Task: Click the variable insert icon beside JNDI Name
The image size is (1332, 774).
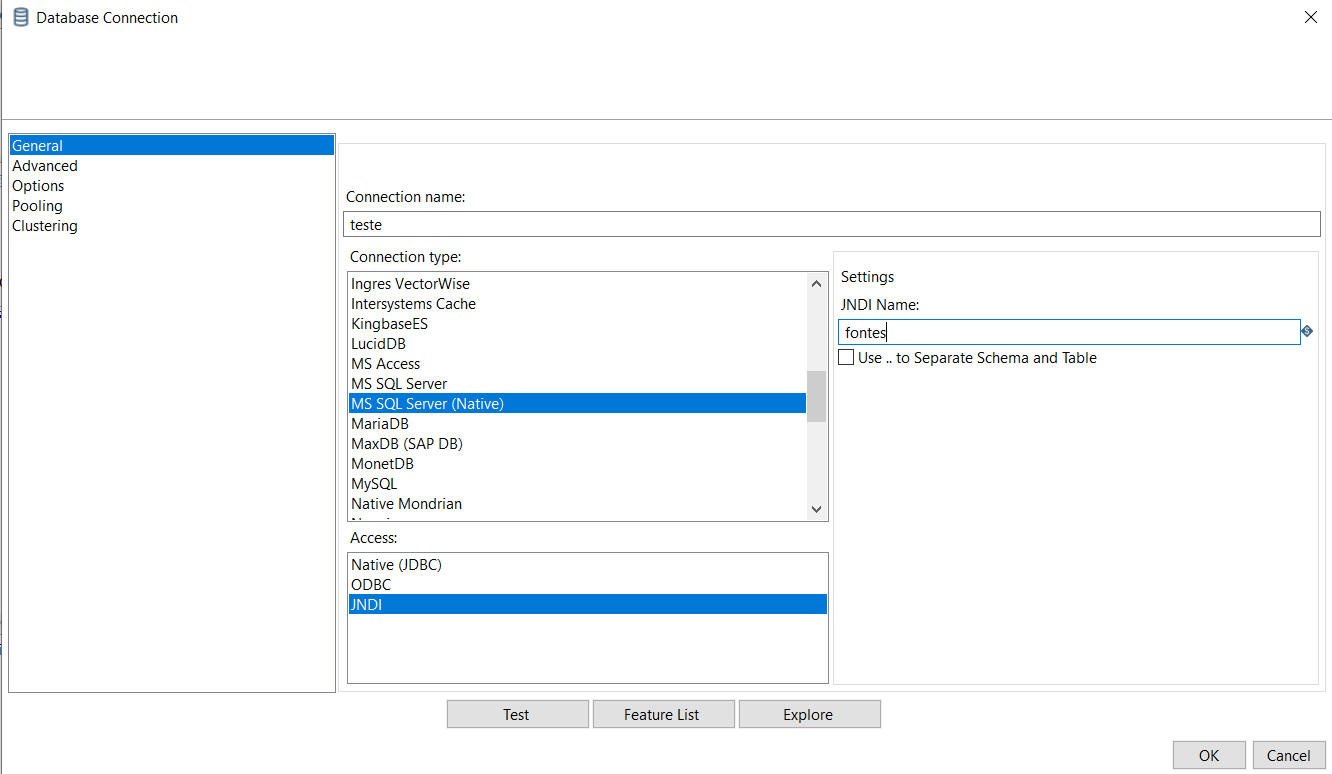Action: point(1307,331)
